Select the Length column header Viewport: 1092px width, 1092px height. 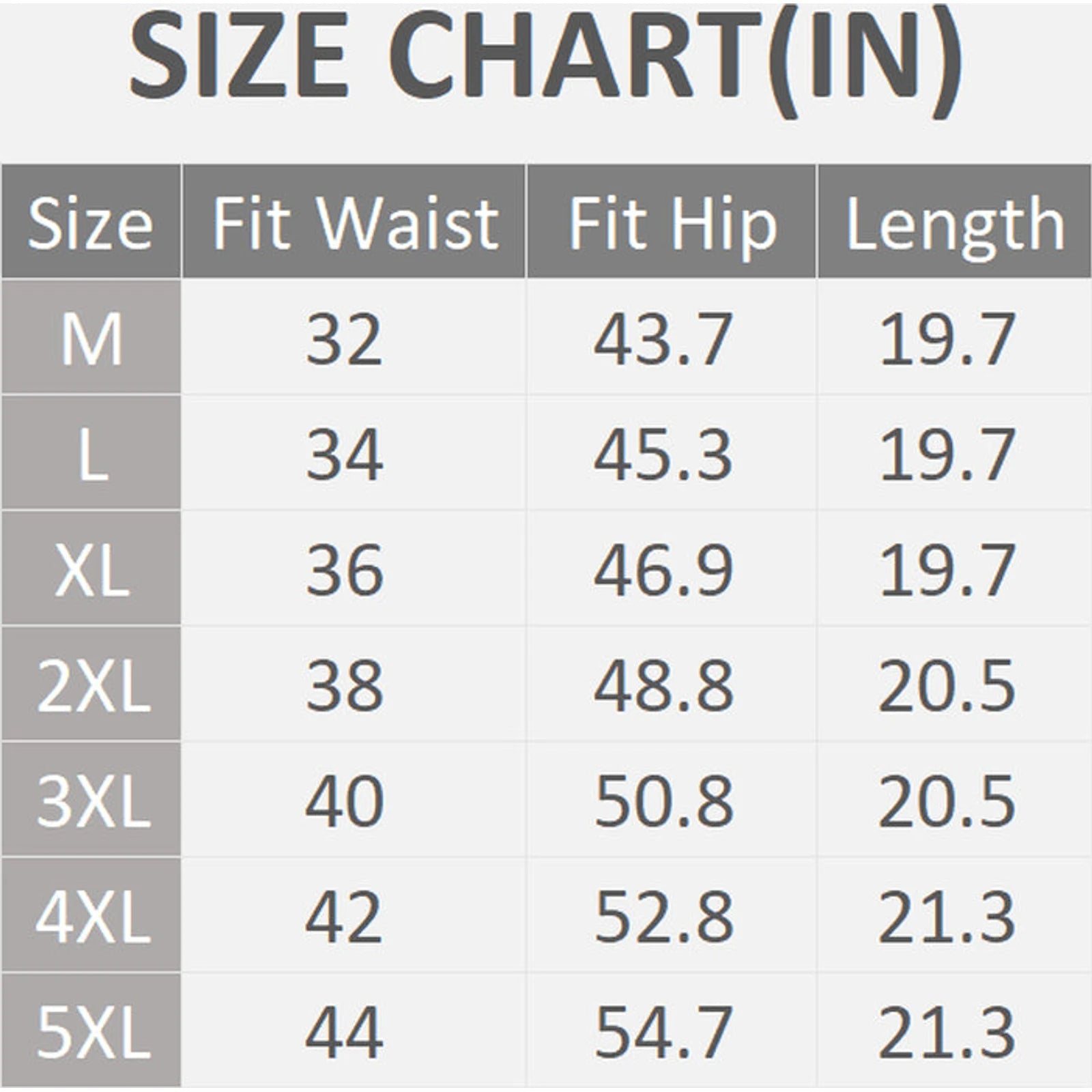point(954,223)
